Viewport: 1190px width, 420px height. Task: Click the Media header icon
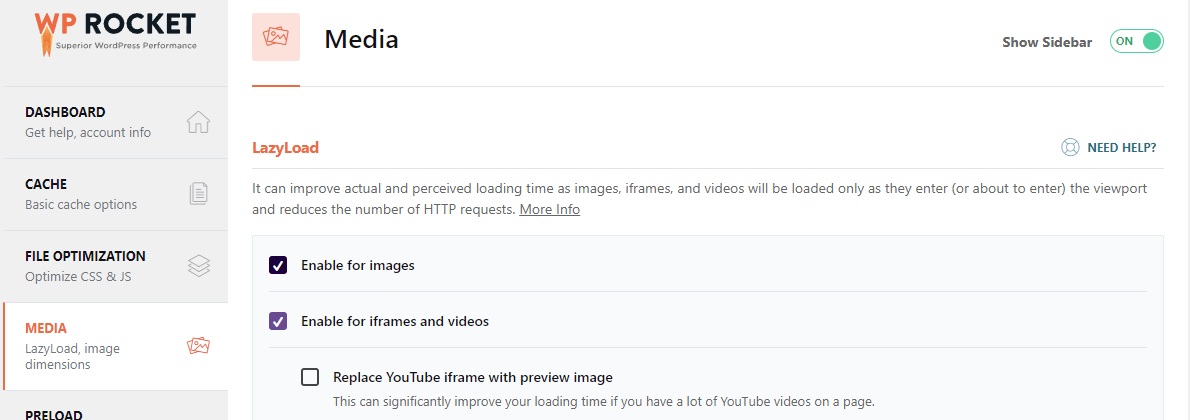(x=275, y=36)
